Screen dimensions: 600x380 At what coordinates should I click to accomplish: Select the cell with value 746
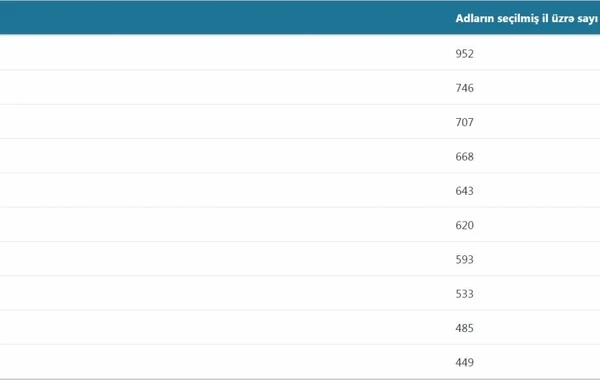465,88
